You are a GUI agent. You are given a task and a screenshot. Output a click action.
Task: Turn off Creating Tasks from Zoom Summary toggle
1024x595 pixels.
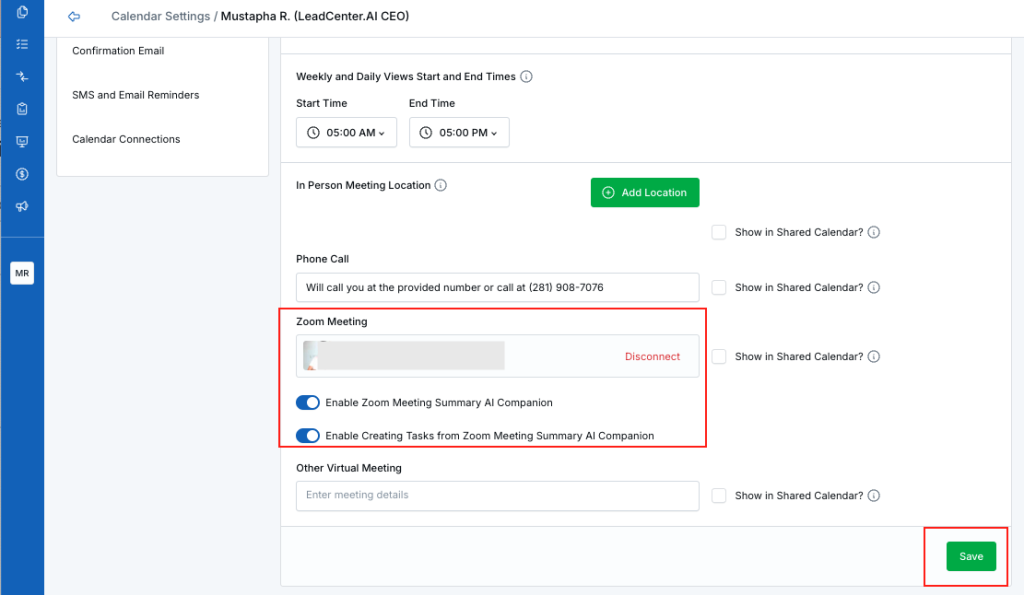308,436
